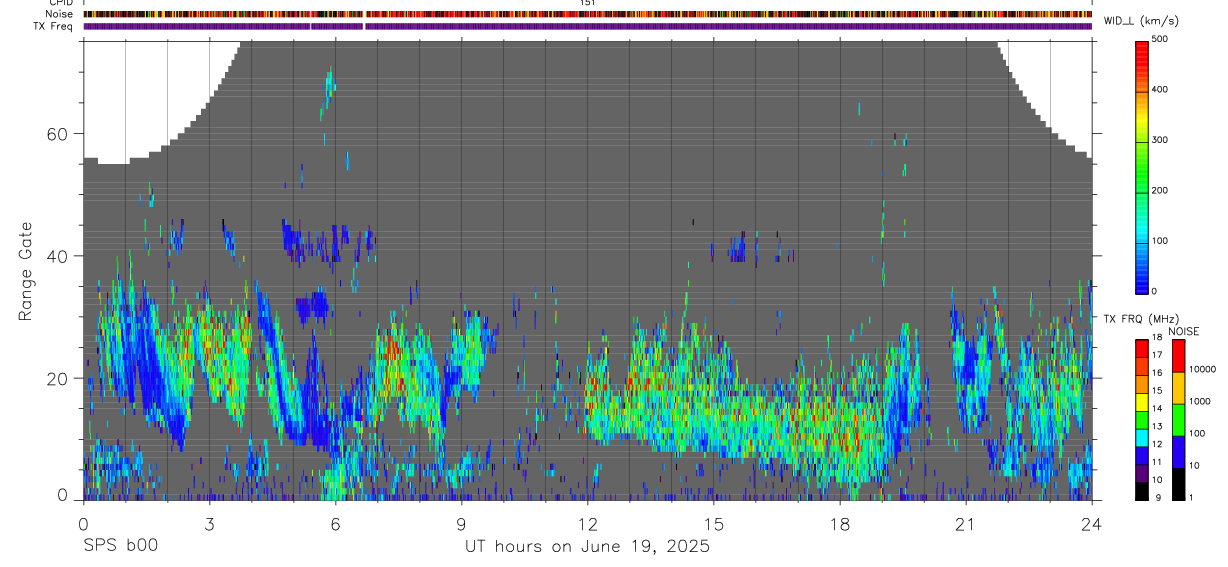
Task: Click the 'NOISE' legend title
Action: [x=1184, y=331]
